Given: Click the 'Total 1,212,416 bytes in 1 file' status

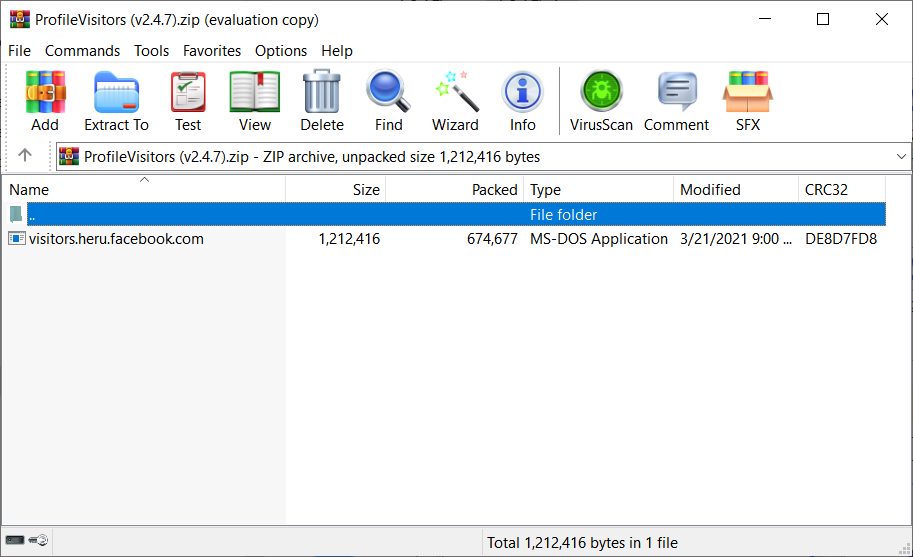Looking at the screenshot, I should click(582, 542).
